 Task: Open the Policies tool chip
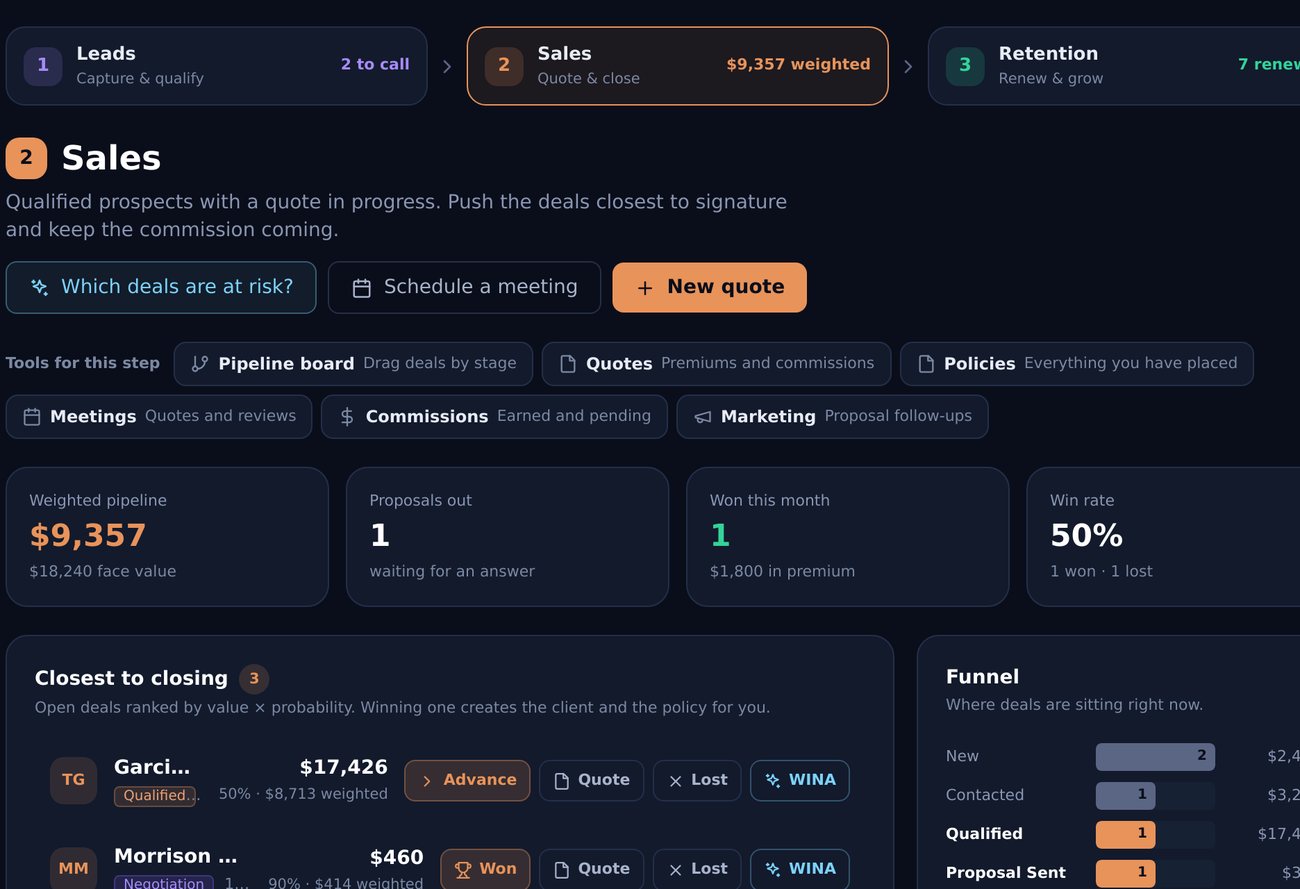pyautogui.click(x=1076, y=364)
